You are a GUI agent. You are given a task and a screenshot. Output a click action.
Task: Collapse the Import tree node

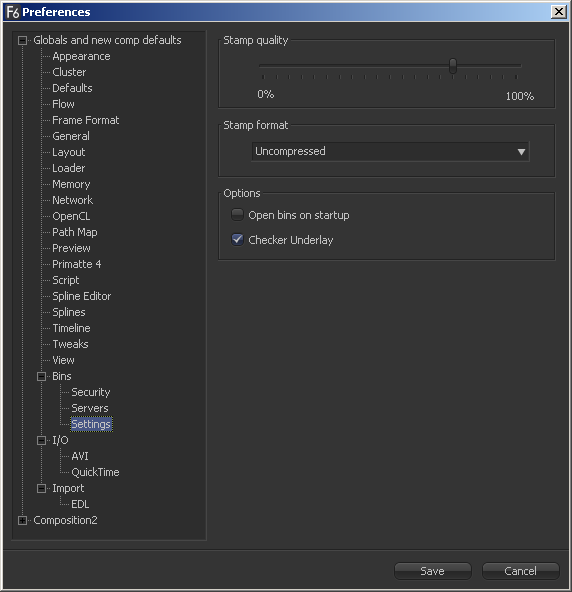tap(42, 488)
